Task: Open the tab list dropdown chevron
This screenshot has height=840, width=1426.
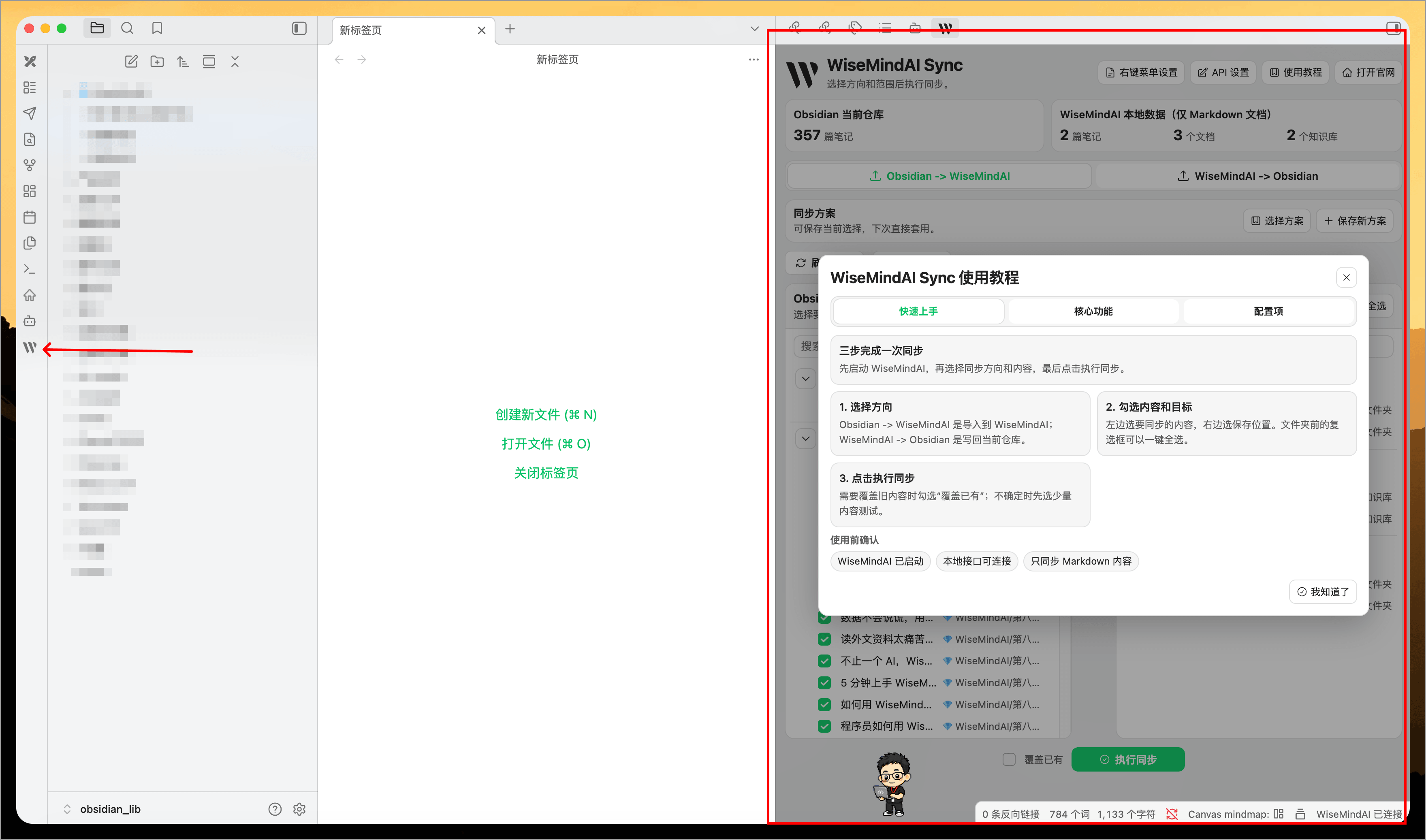Action: coord(755,28)
